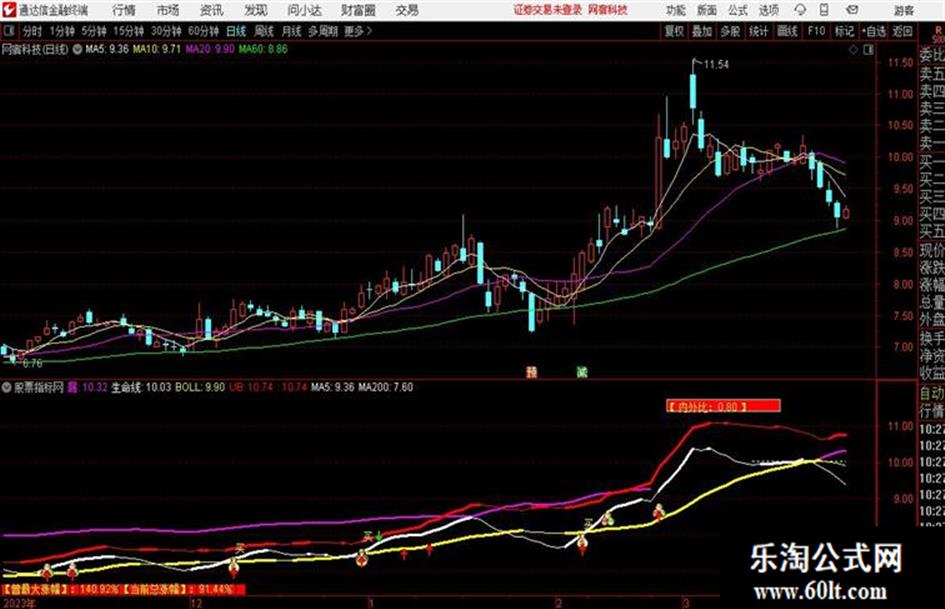The width and height of the screenshot is (945, 609).
Task: Click the 多股 multi-stock button
Action: click(730, 31)
